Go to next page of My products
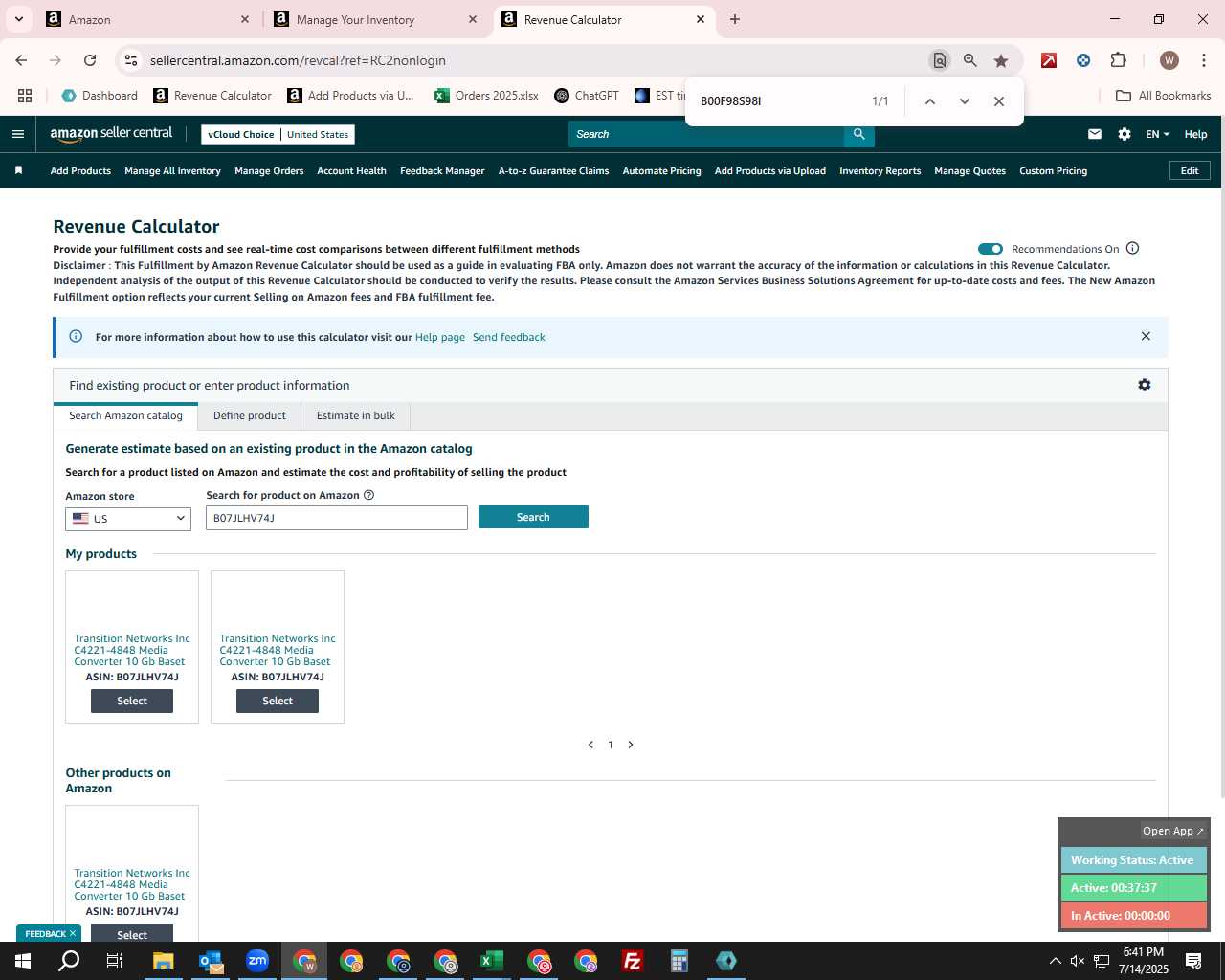 (x=631, y=745)
